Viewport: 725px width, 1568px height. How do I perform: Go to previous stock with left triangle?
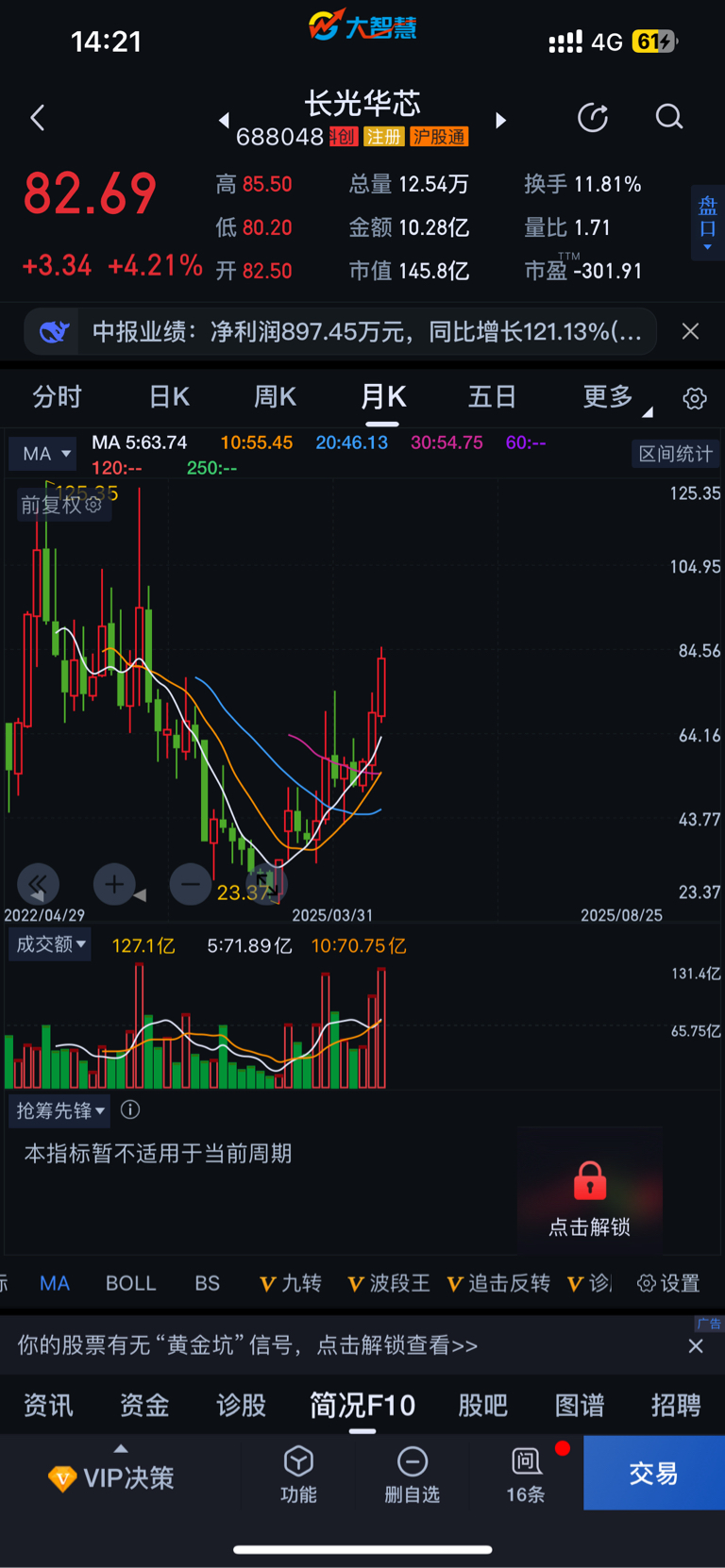[x=224, y=120]
